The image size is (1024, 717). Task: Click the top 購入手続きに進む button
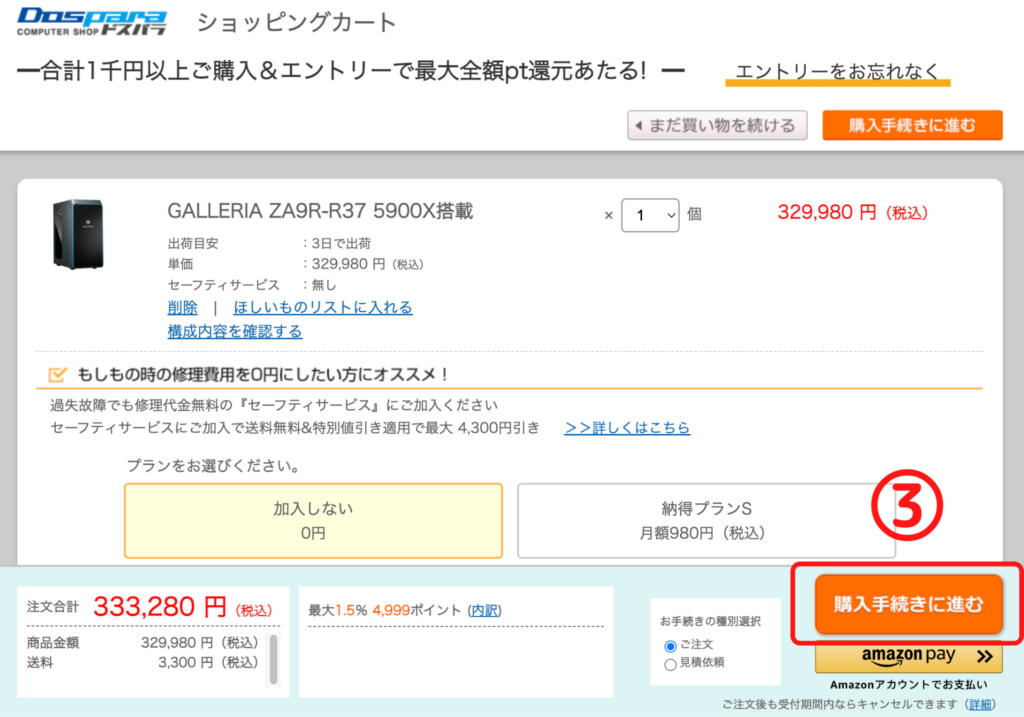click(911, 125)
